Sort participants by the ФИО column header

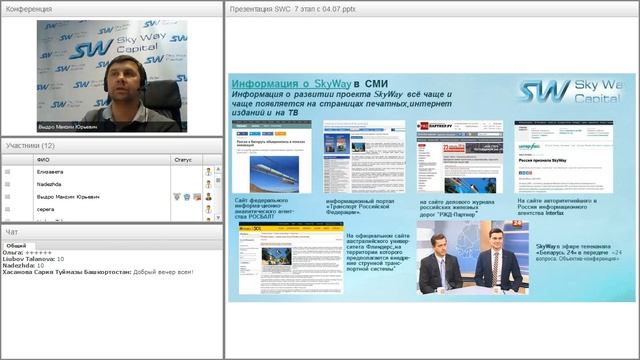102,160
